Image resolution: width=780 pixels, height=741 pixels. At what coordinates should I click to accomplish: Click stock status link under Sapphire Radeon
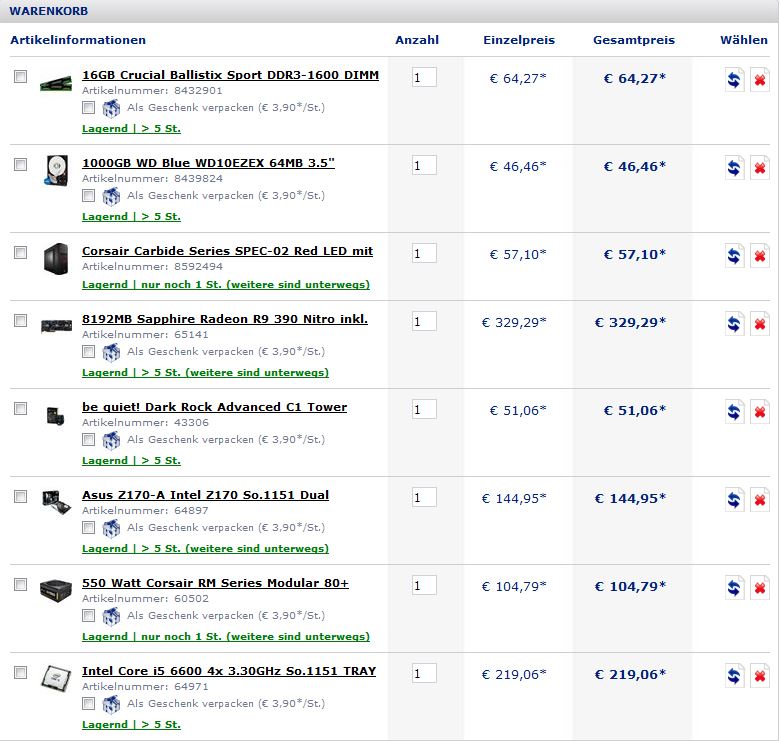coord(205,373)
